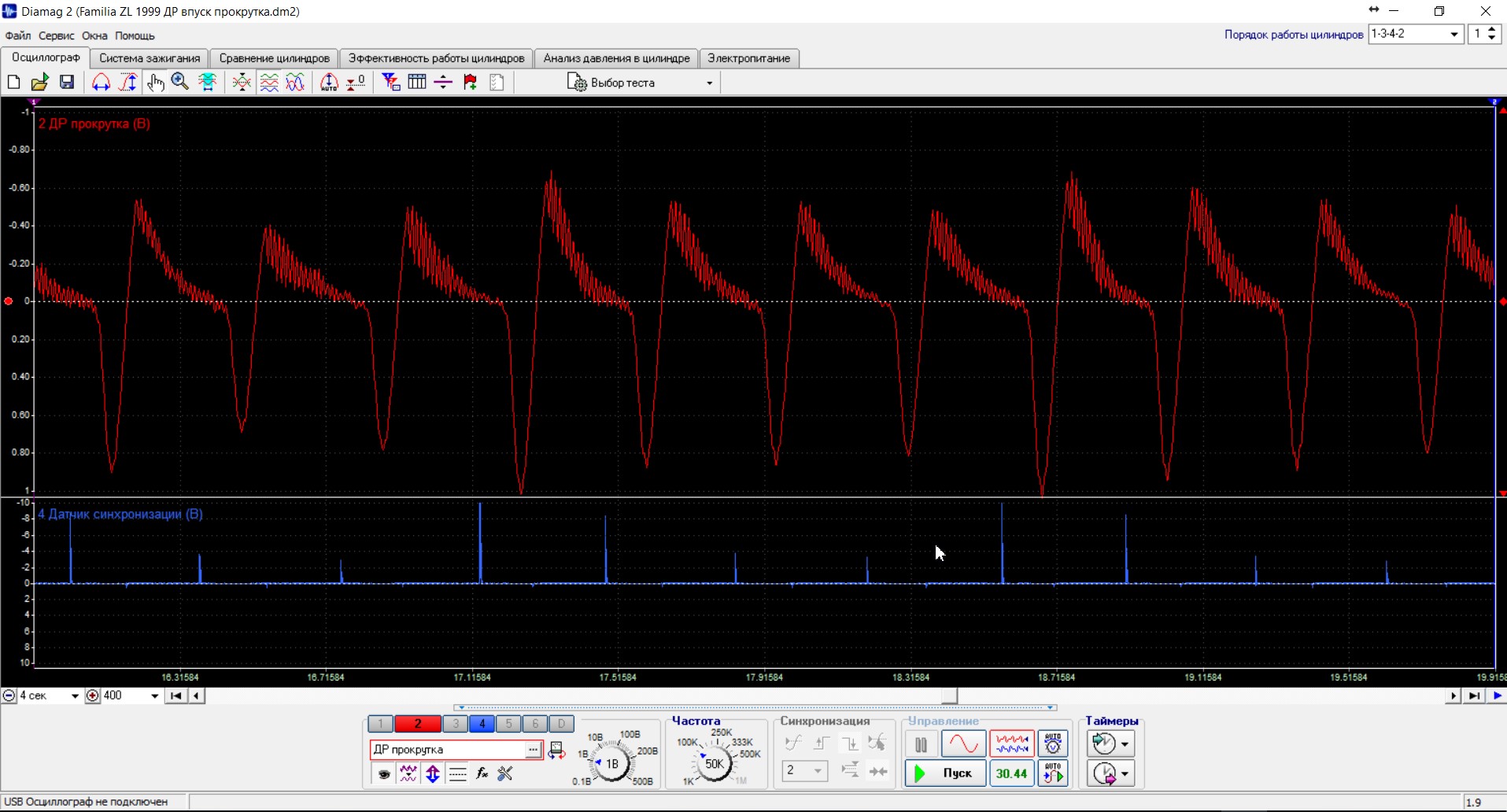This screenshot has height=812, width=1507.
Task: Toggle digital channel D button
Action: tap(561, 724)
